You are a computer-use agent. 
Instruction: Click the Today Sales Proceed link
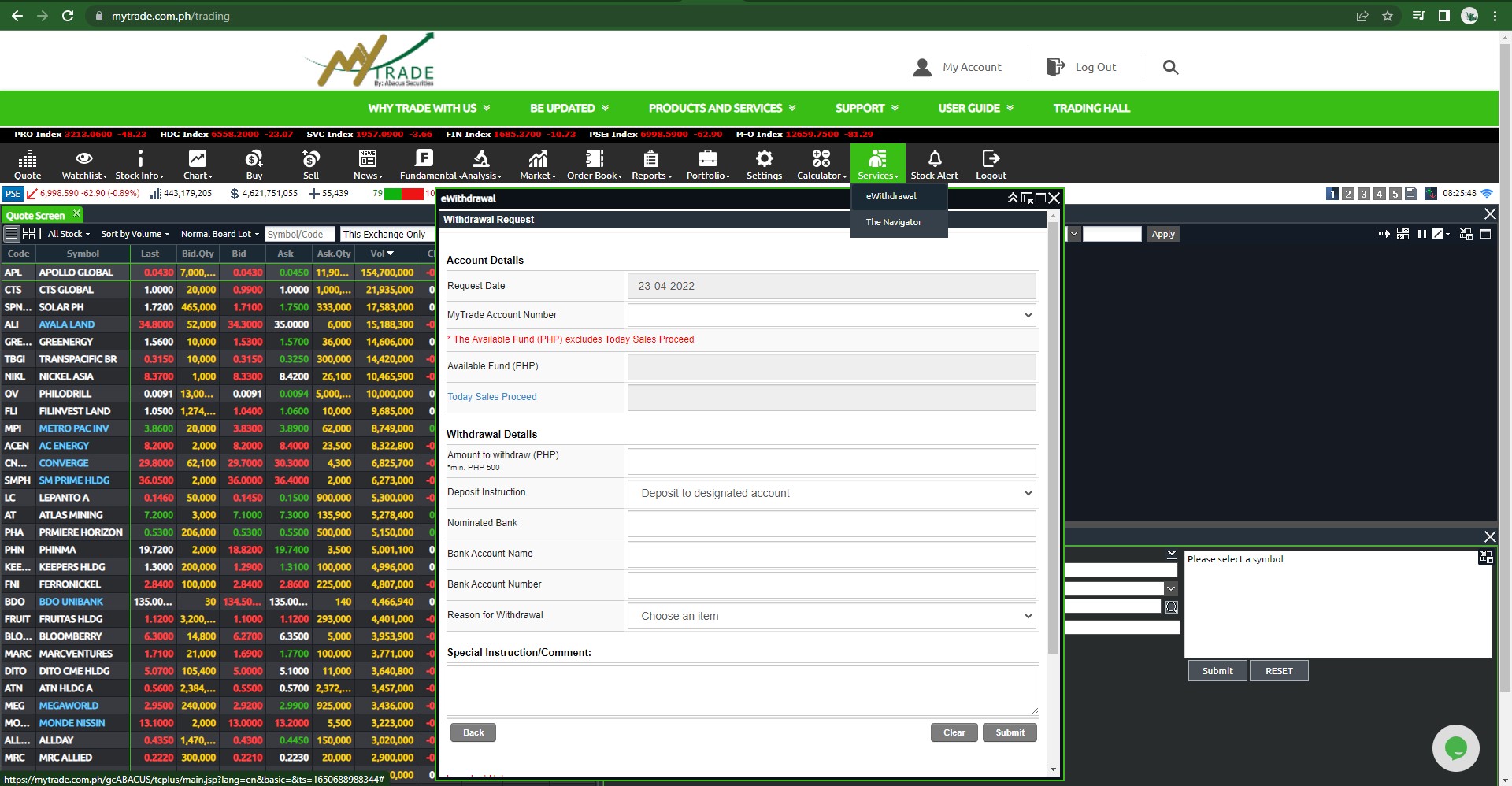[491, 397]
